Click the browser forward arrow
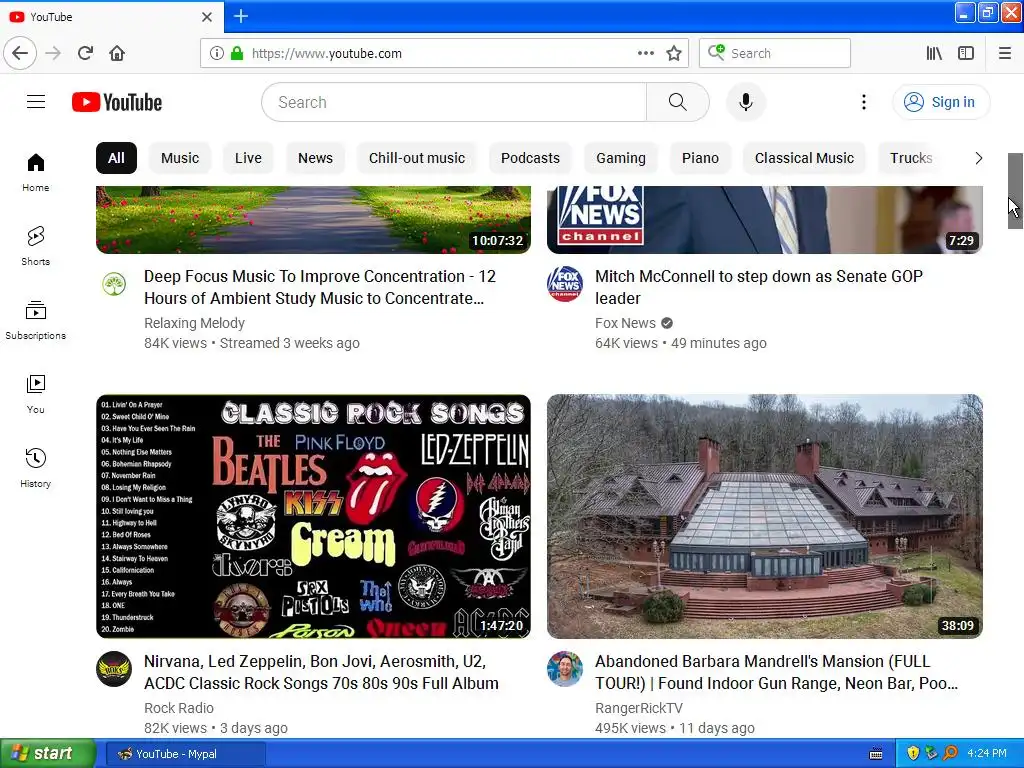Screen dimensions: 1024x768 click(53, 53)
